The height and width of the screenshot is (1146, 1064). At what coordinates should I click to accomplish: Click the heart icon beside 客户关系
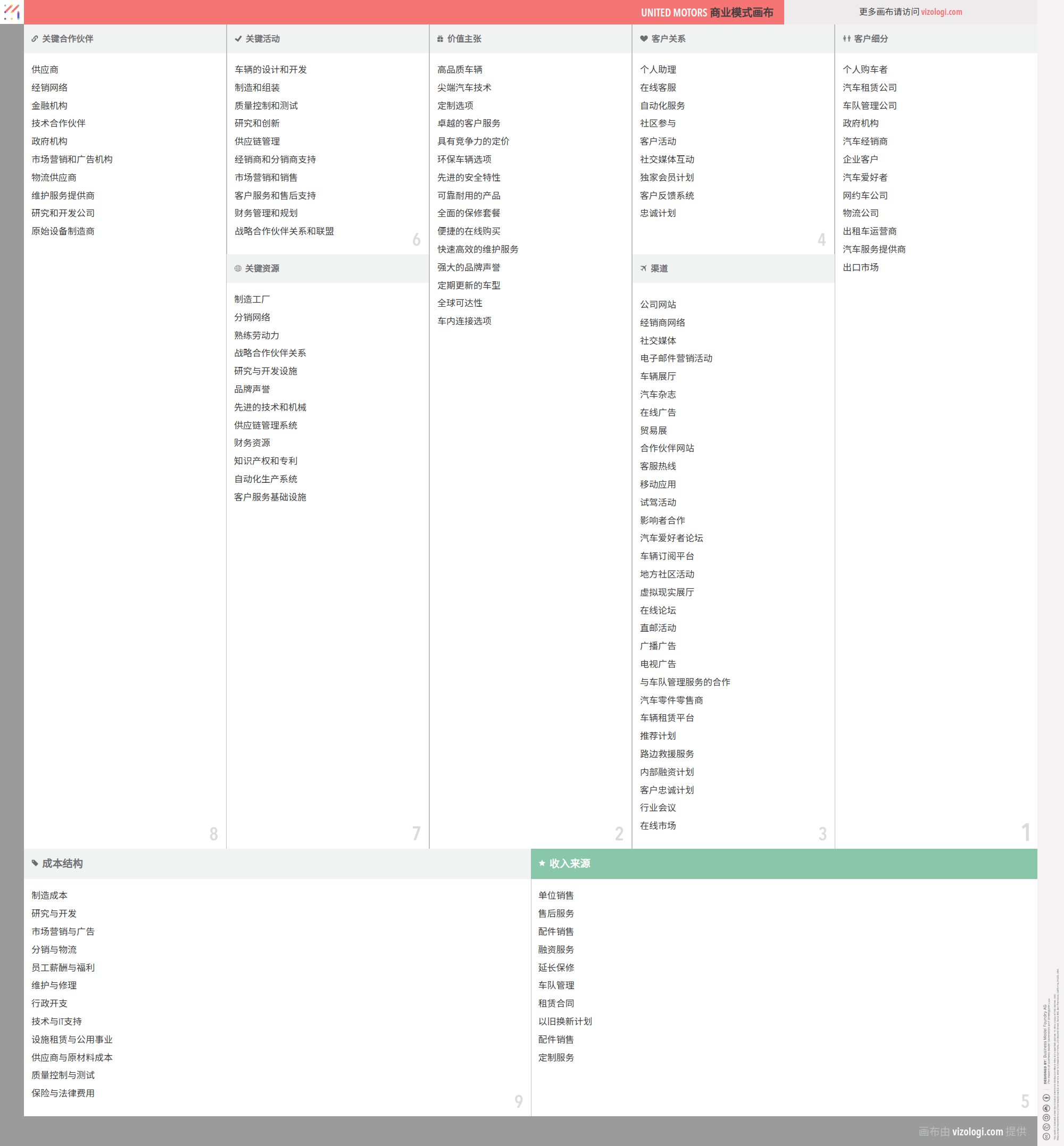point(644,39)
